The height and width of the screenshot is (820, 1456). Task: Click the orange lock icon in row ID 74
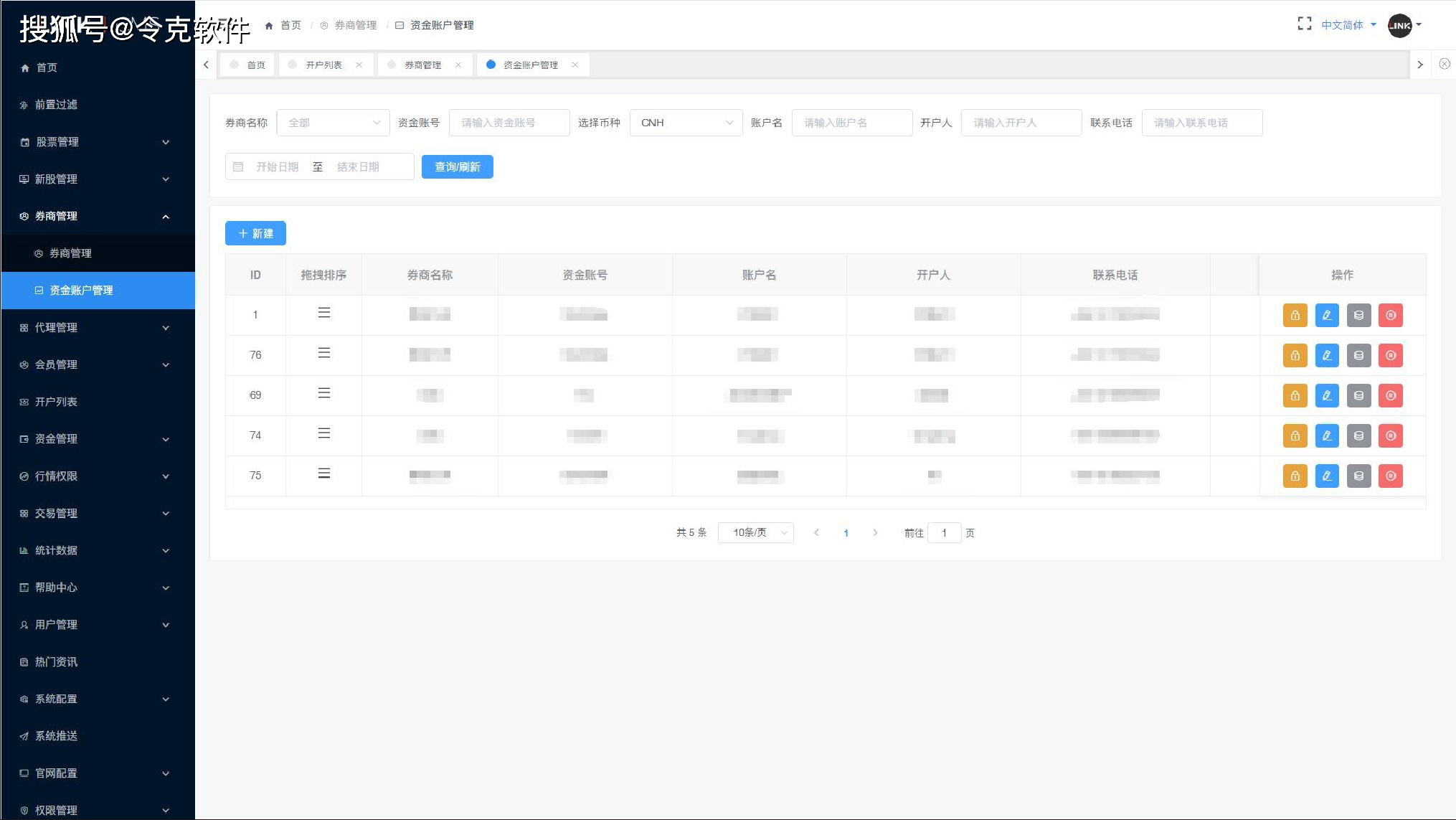tap(1295, 435)
